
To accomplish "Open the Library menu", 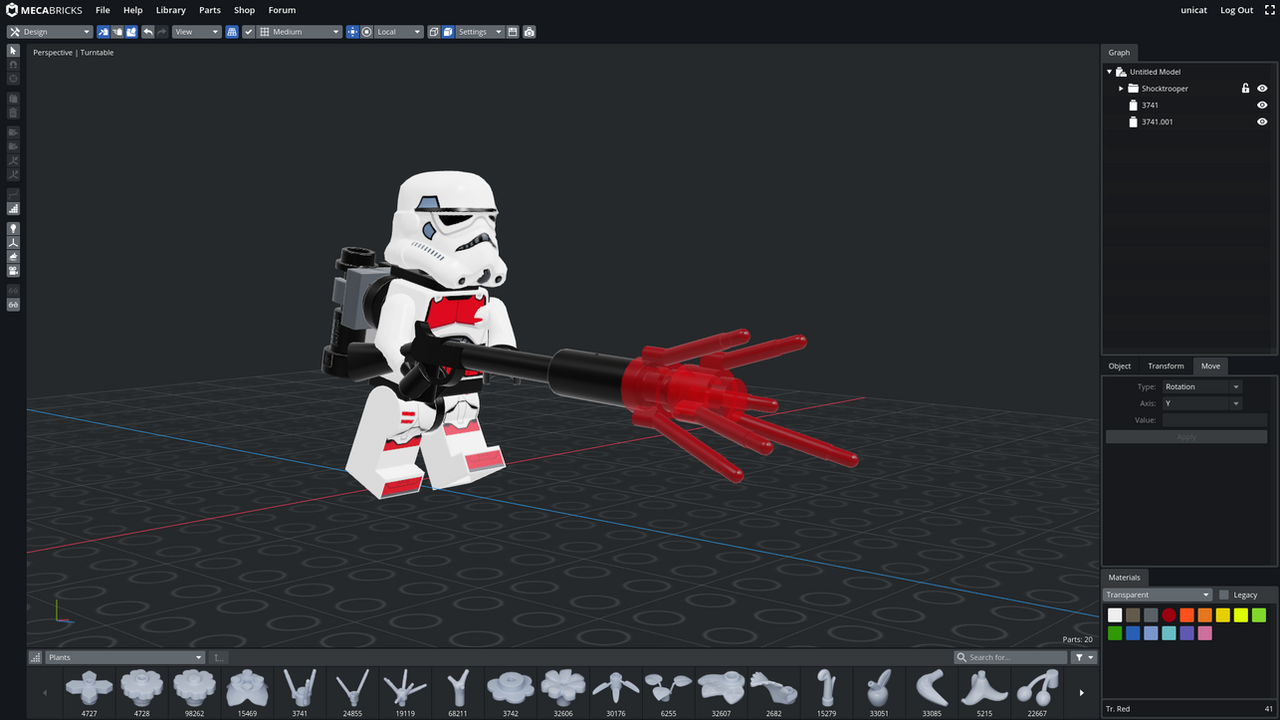I will (171, 10).
